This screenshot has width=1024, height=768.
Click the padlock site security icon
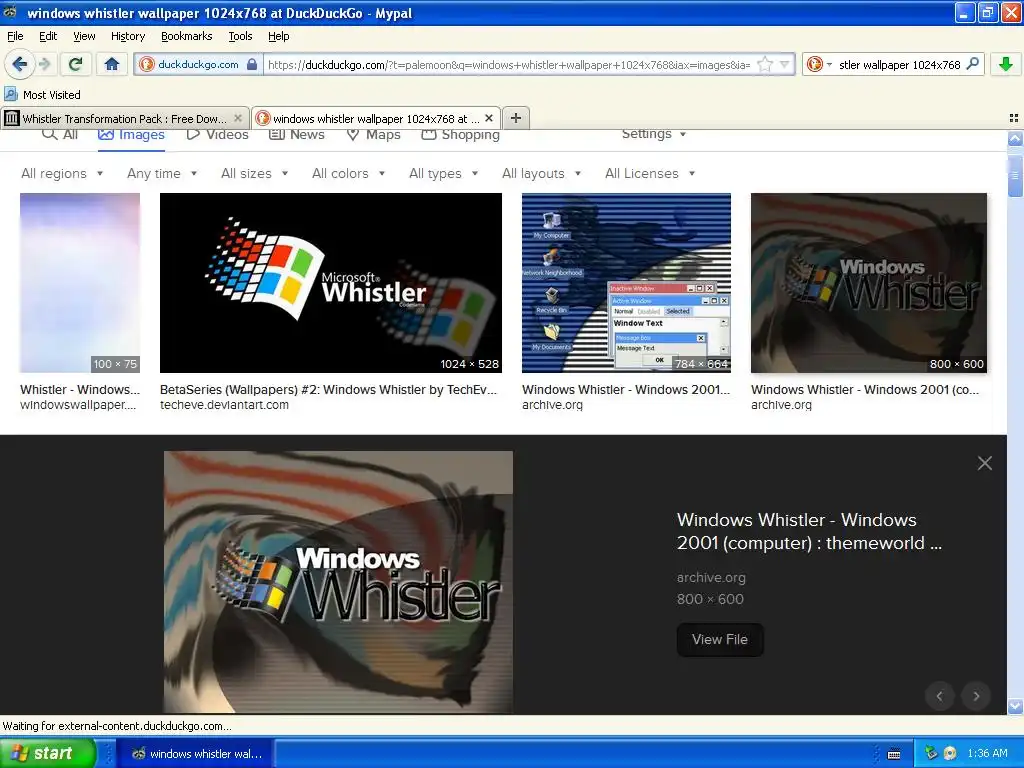point(252,64)
